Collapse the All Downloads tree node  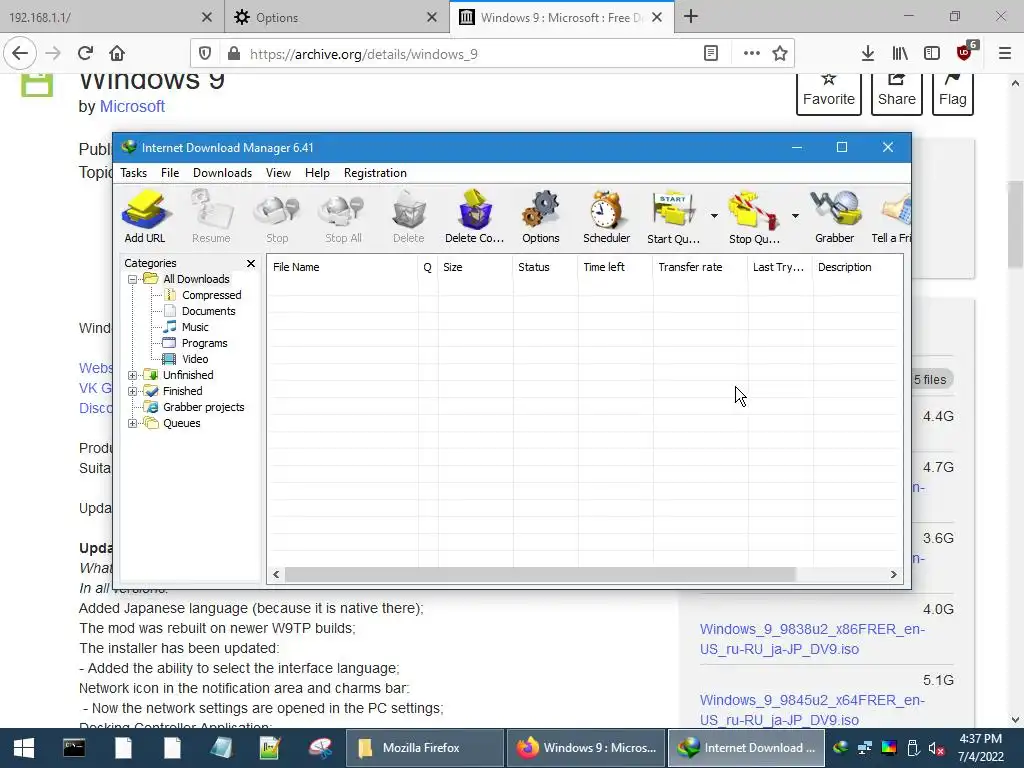(133, 279)
